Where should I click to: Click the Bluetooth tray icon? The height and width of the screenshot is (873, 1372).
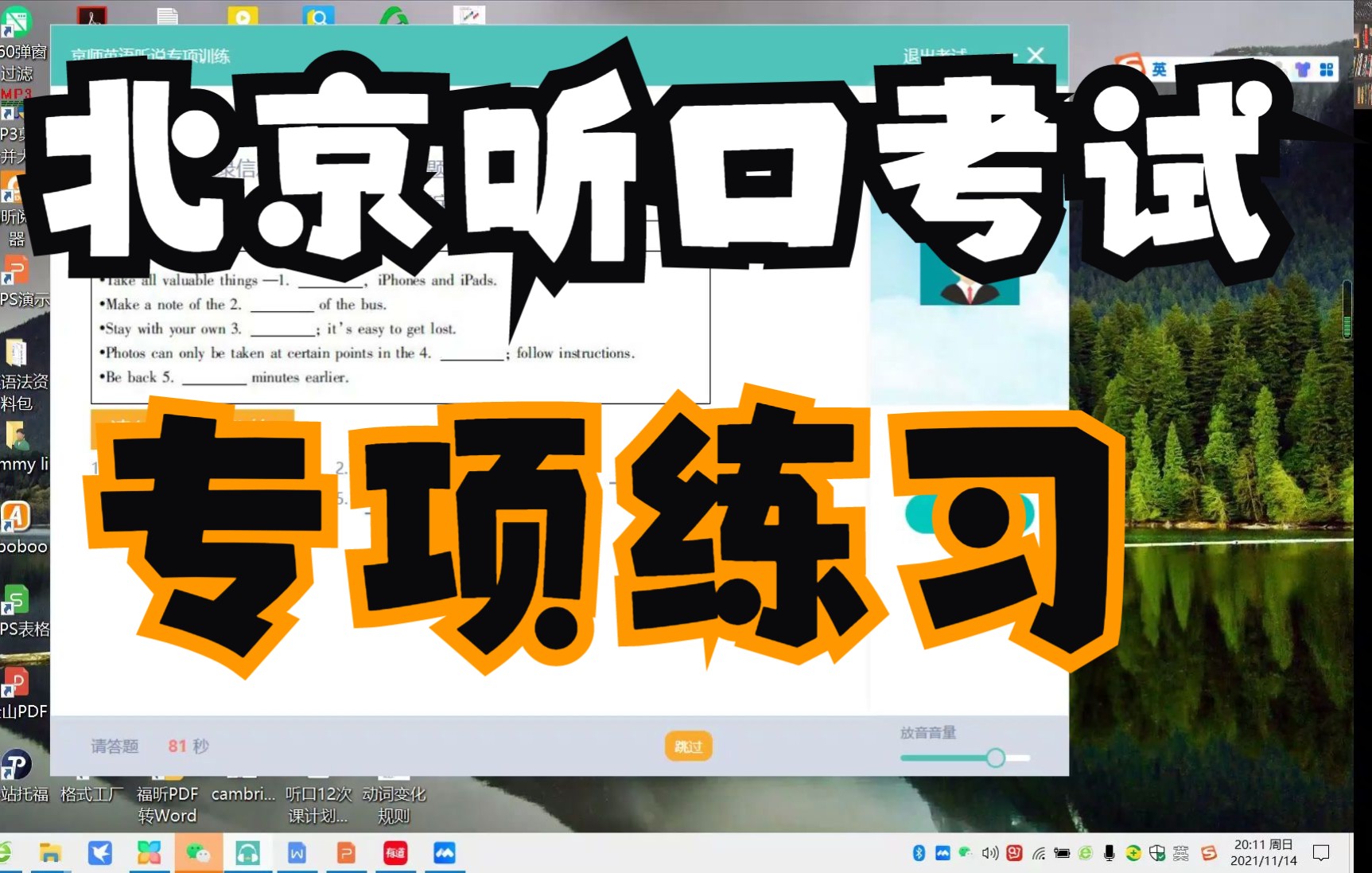coord(919,853)
